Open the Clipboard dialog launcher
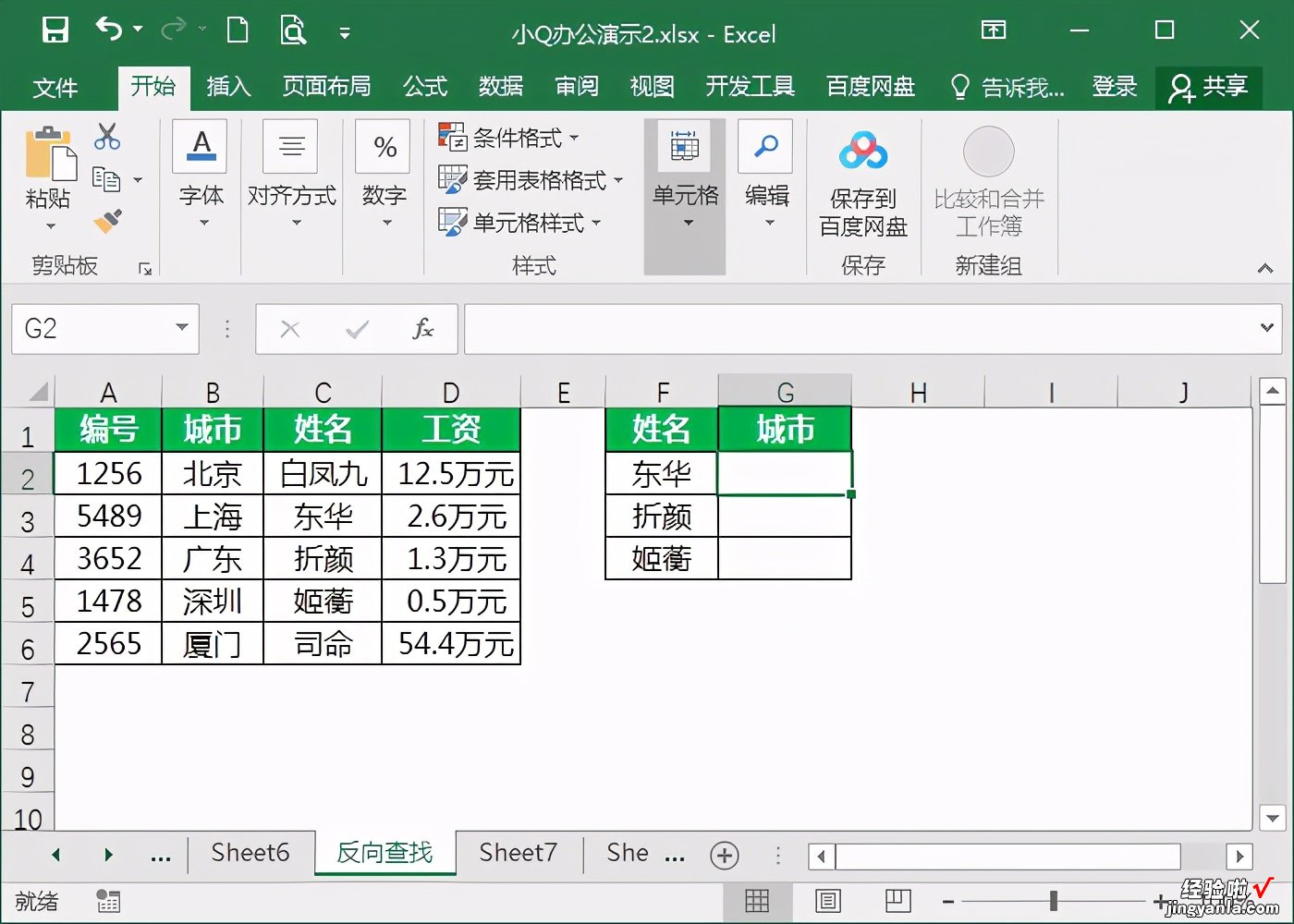Screen dimensions: 1294x924 pos(145,269)
